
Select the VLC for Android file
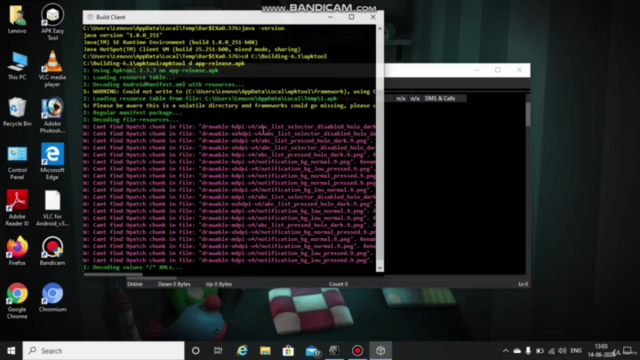click(52, 208)
